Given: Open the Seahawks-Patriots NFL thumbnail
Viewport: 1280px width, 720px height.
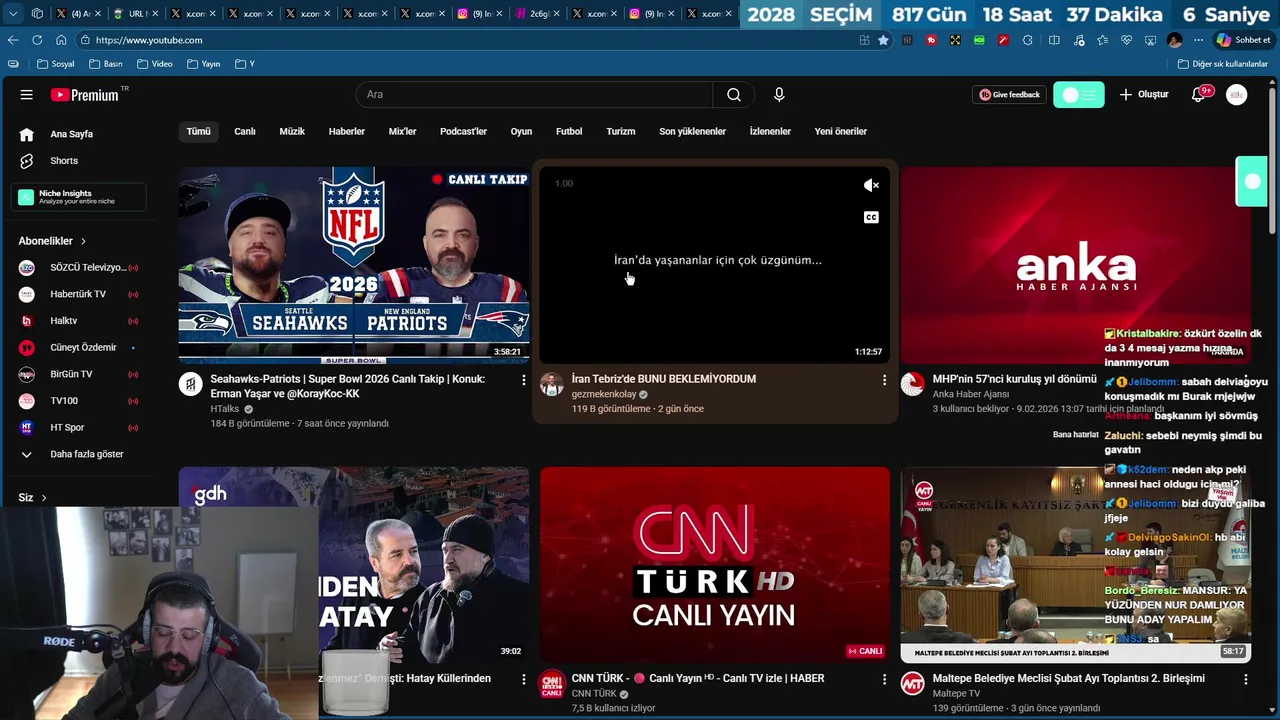Looking at the screenshot, I should click(x=354, y=265).
